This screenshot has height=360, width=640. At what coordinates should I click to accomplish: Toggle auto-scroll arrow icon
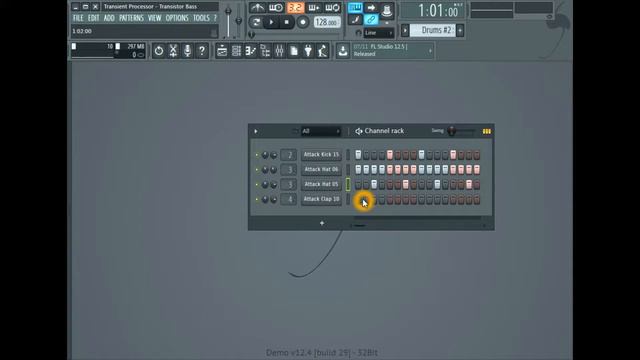pyautogui.click(x=371, y=7)
